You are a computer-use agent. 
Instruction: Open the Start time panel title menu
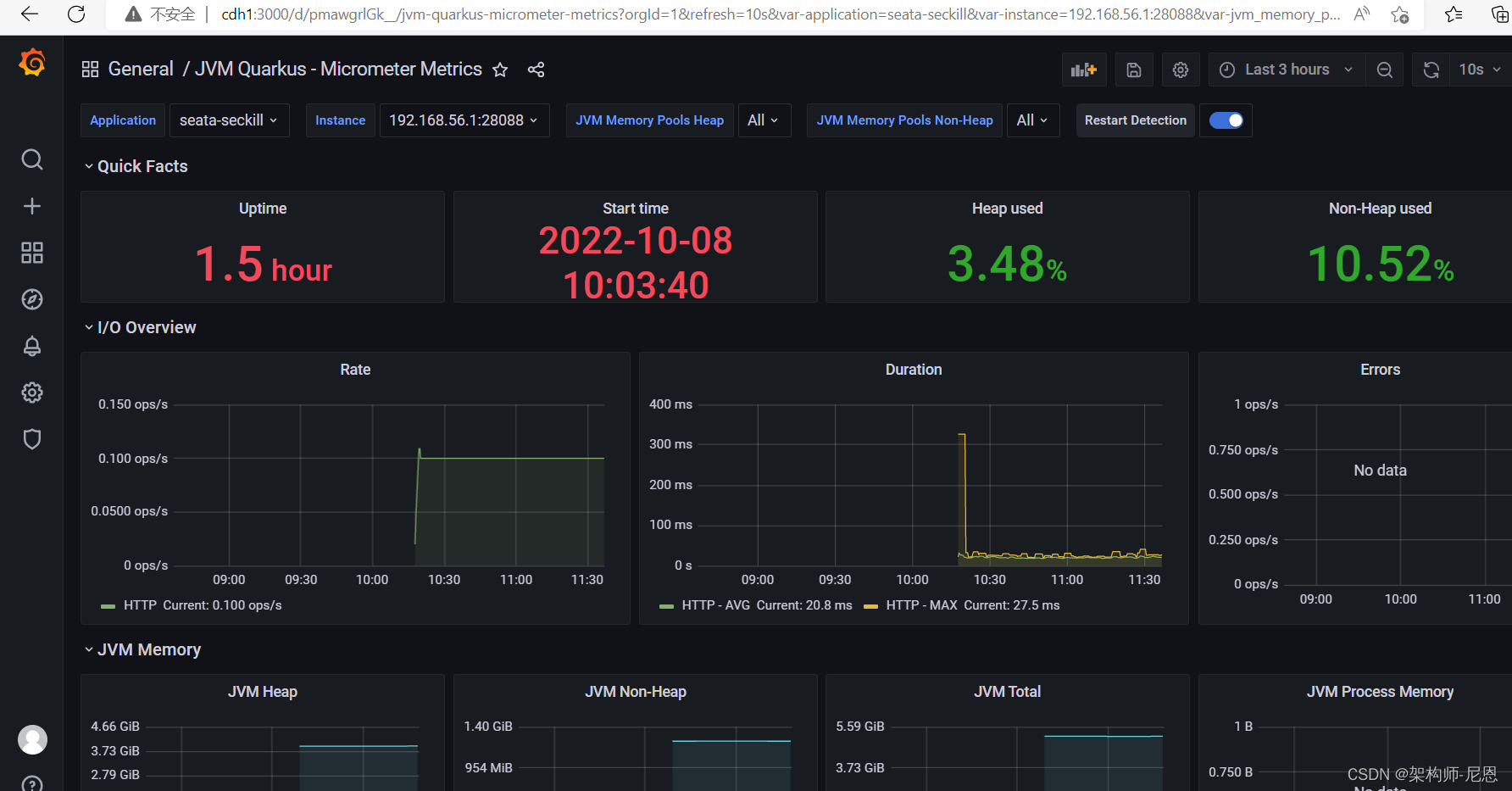point(636,209)
